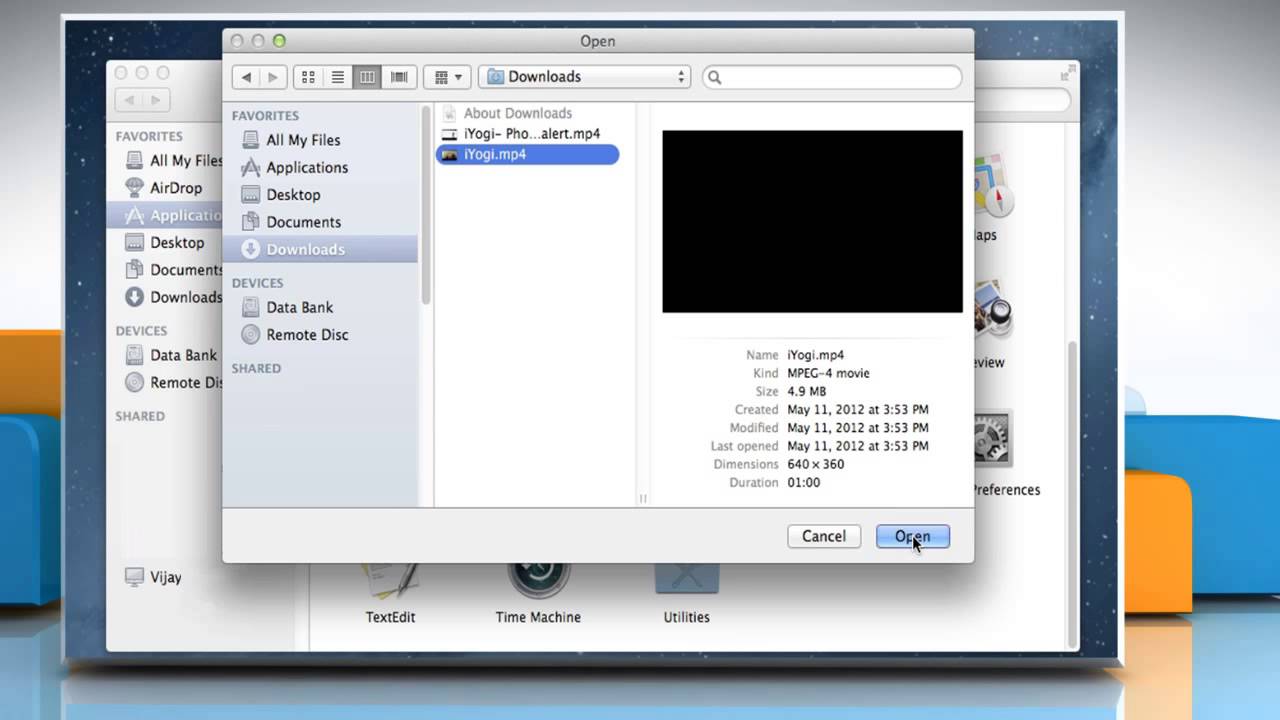The width and height of the screenshot is (1280, 720).
Task: Switch Open dialog to column view
Action: [x=368, y=77]
